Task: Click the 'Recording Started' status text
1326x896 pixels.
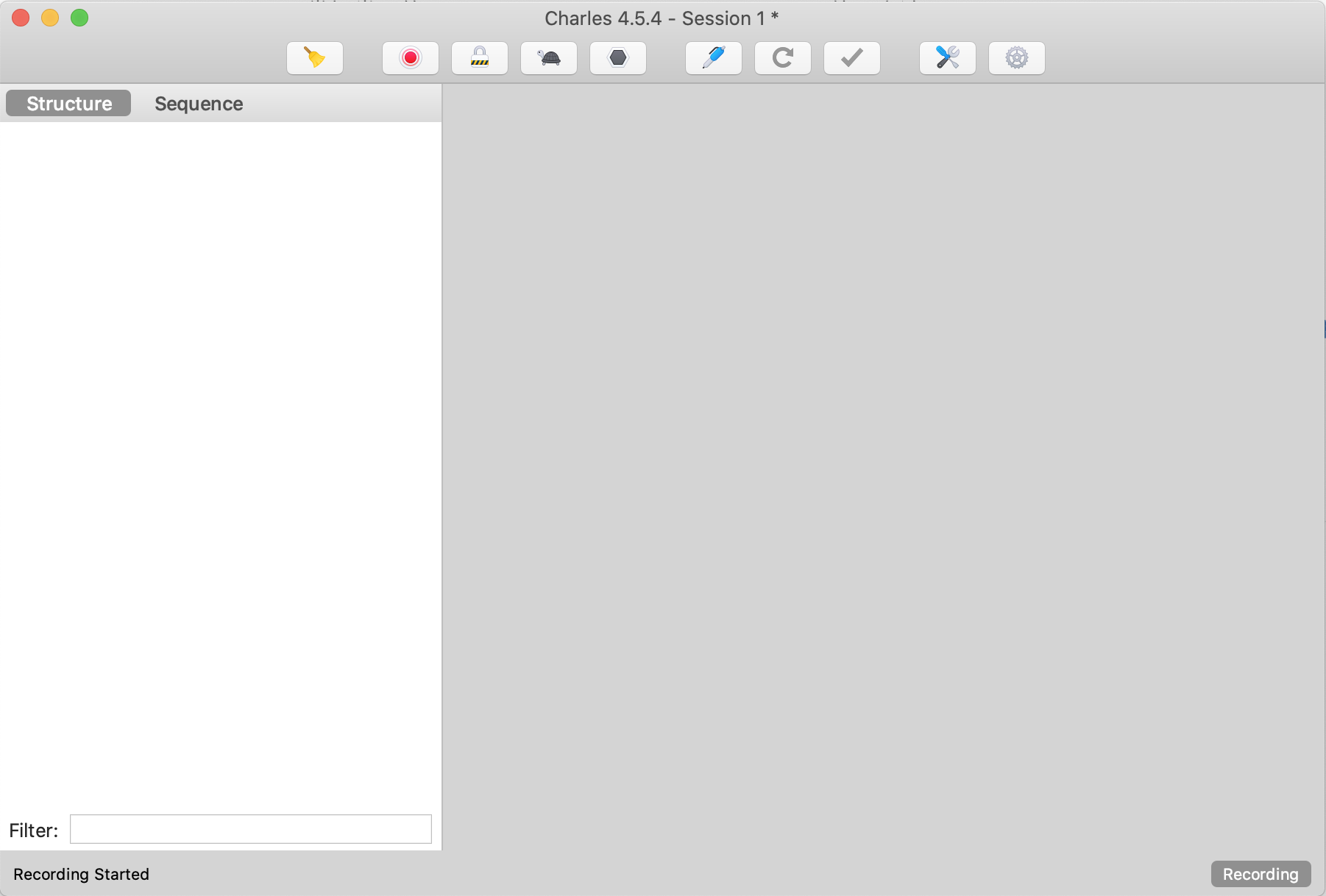Action: pos(81,874)
